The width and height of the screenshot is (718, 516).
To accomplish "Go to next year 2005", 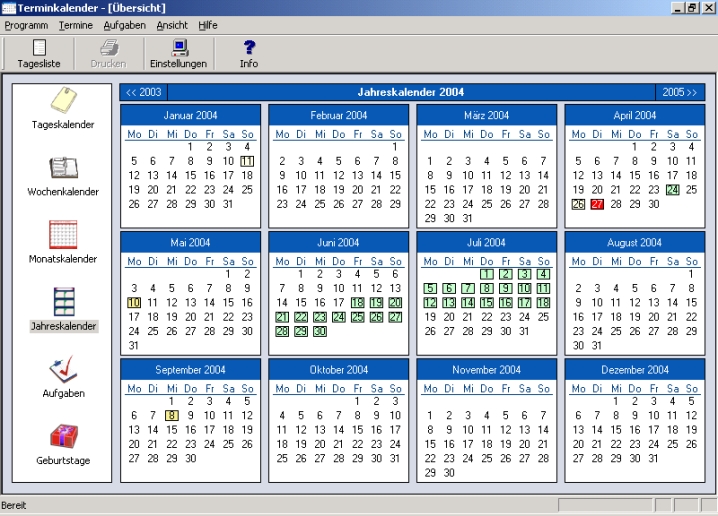I will 680,93.
